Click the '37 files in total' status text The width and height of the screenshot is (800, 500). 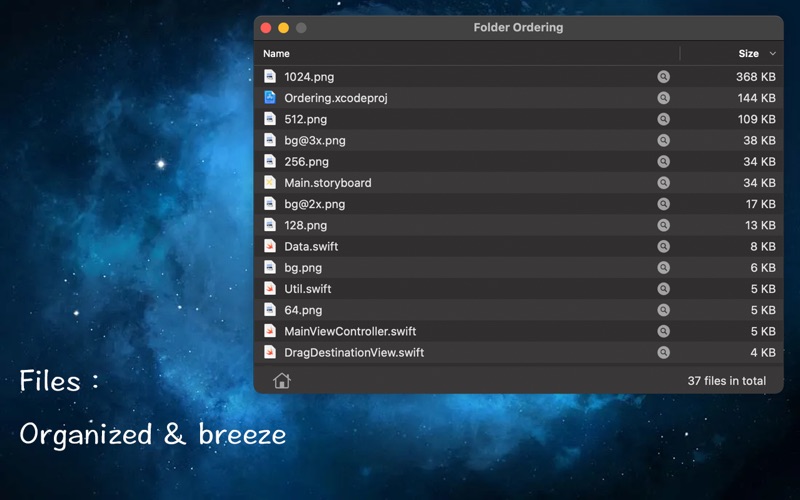[726, 381]
